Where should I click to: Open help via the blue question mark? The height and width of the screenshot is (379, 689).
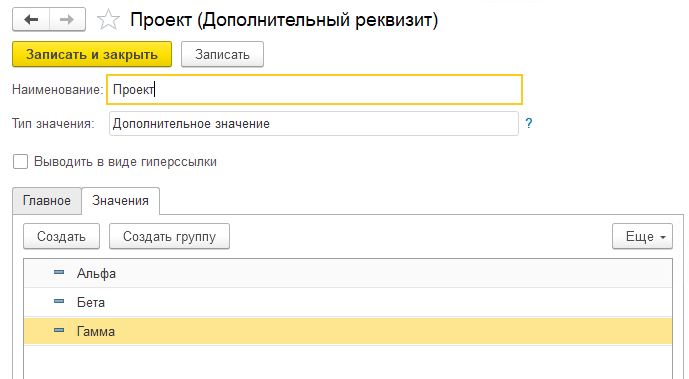529,123
